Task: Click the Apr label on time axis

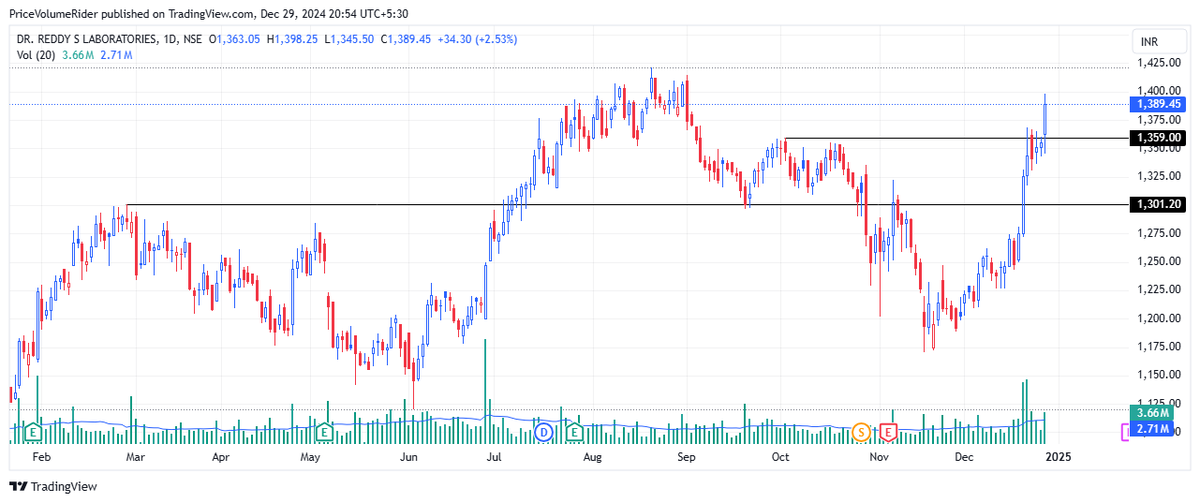Action: 221,457
